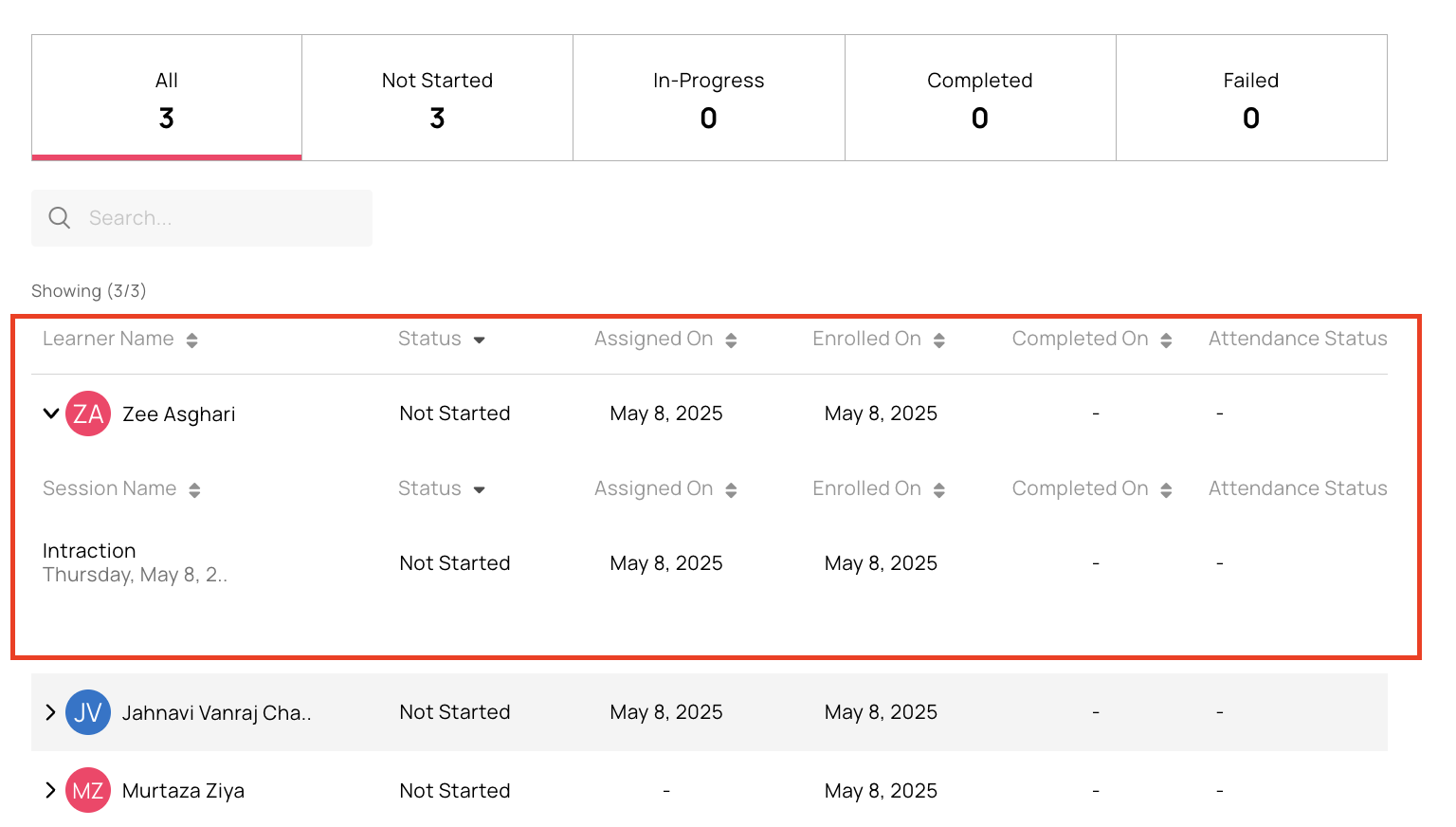Expand Murtaza Ziya's row
Viewport: 1456px width, 827px height.
coord(50,790)
